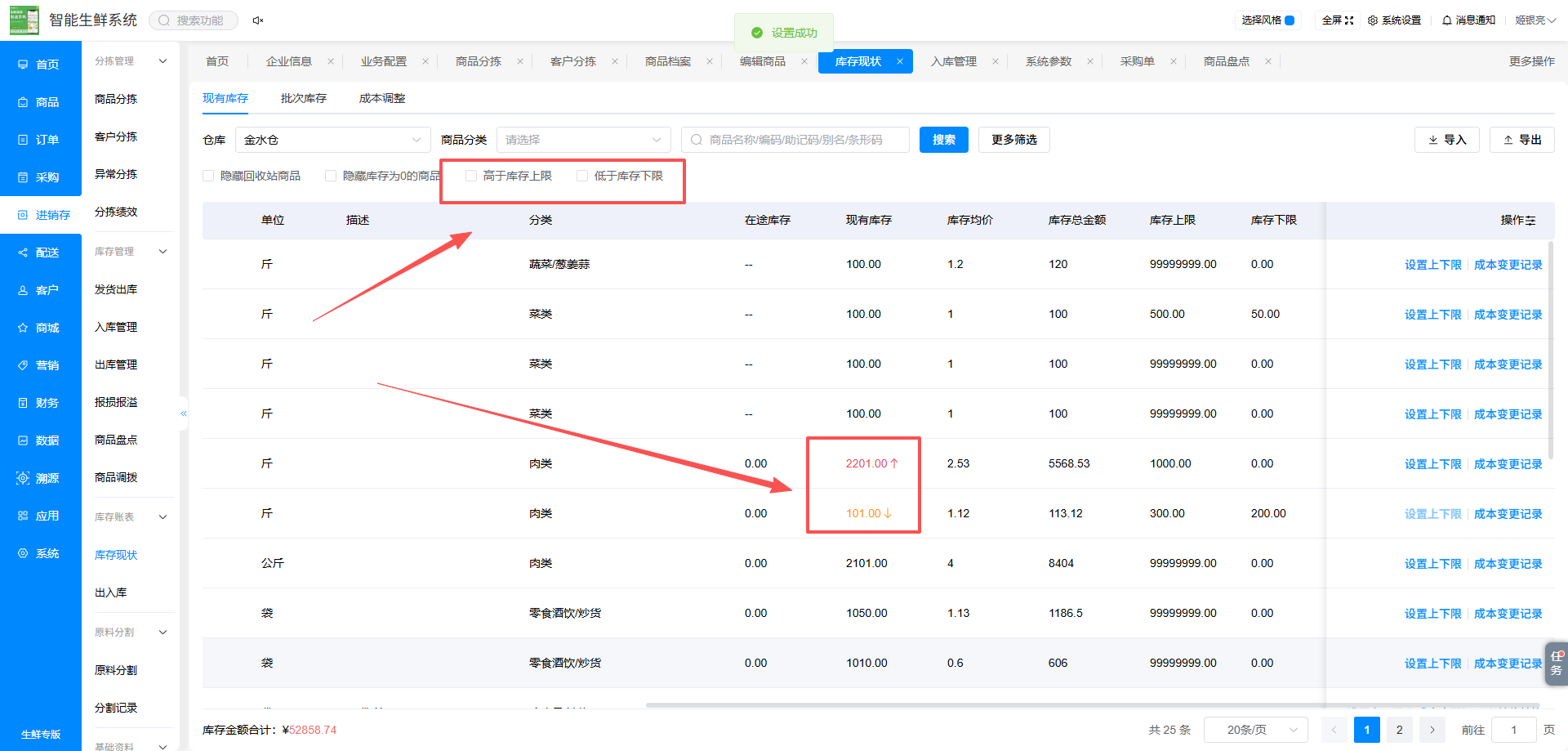The width and height of the screenshot is (1568, 751).
Task: Collapse the 库存管理 menu group
Action: (x=163, y=252)
